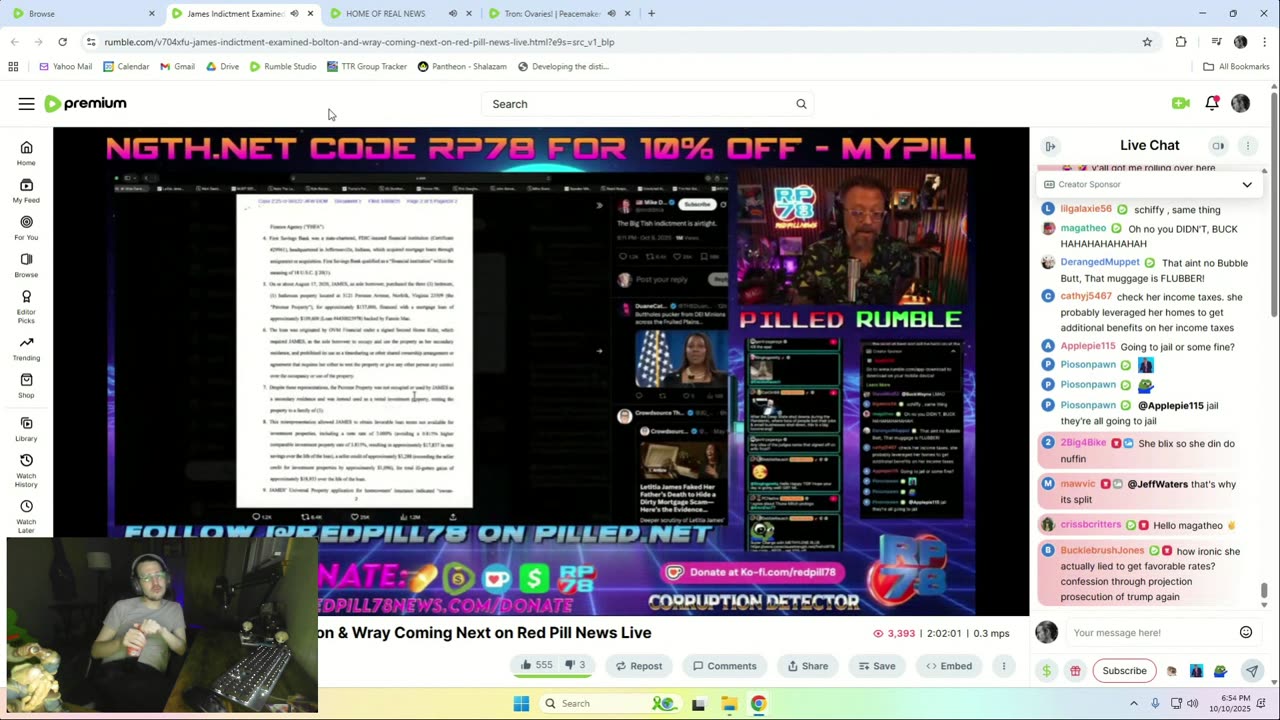This screenshot has height=720, width=1280.
Task: Open the Rumble Studio bookmark
Action: [283, 67]
